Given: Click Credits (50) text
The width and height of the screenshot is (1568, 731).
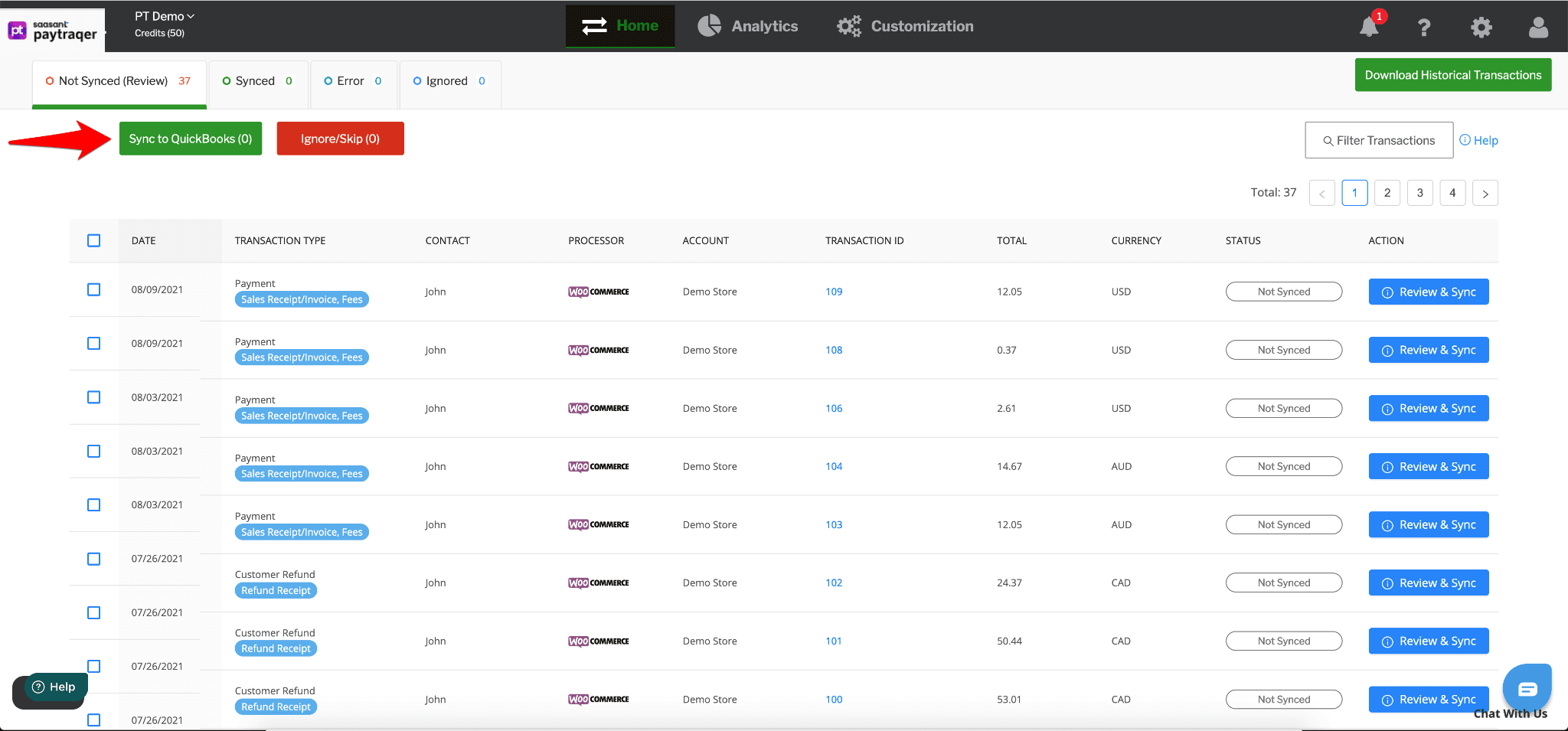Looking at the screenshot, I should pyautogui.click(x=159, y=33).
